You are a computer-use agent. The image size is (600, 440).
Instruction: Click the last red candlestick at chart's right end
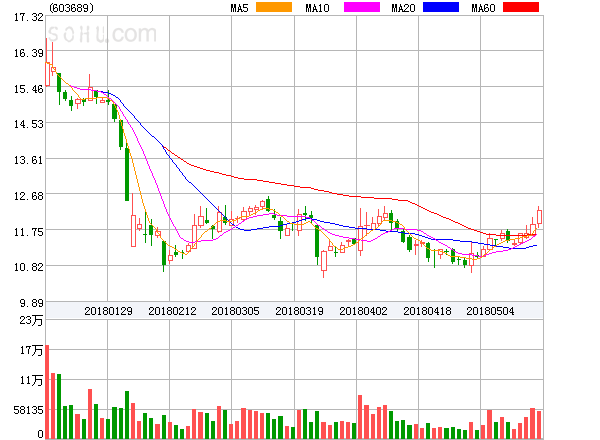pos(539,217)
